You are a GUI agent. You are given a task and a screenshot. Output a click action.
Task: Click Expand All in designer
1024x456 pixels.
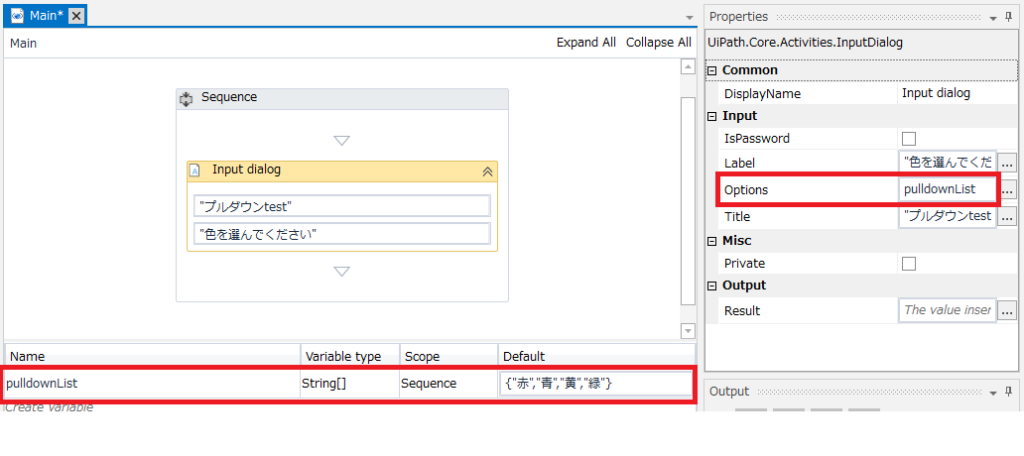(x=586, y=42)
